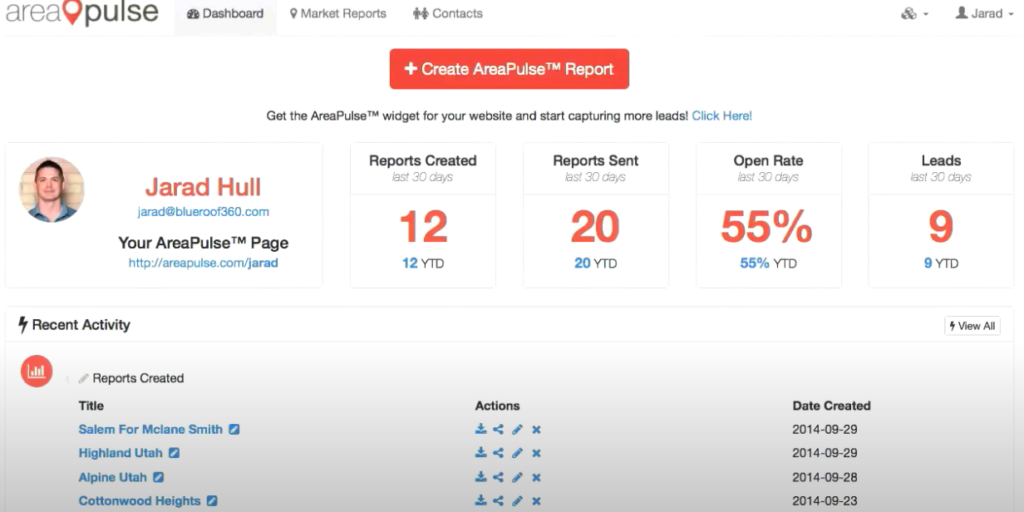1024x512 pixels.
Task: Edit Alpine Utah via pencil icon
Action: click(517, 477)
